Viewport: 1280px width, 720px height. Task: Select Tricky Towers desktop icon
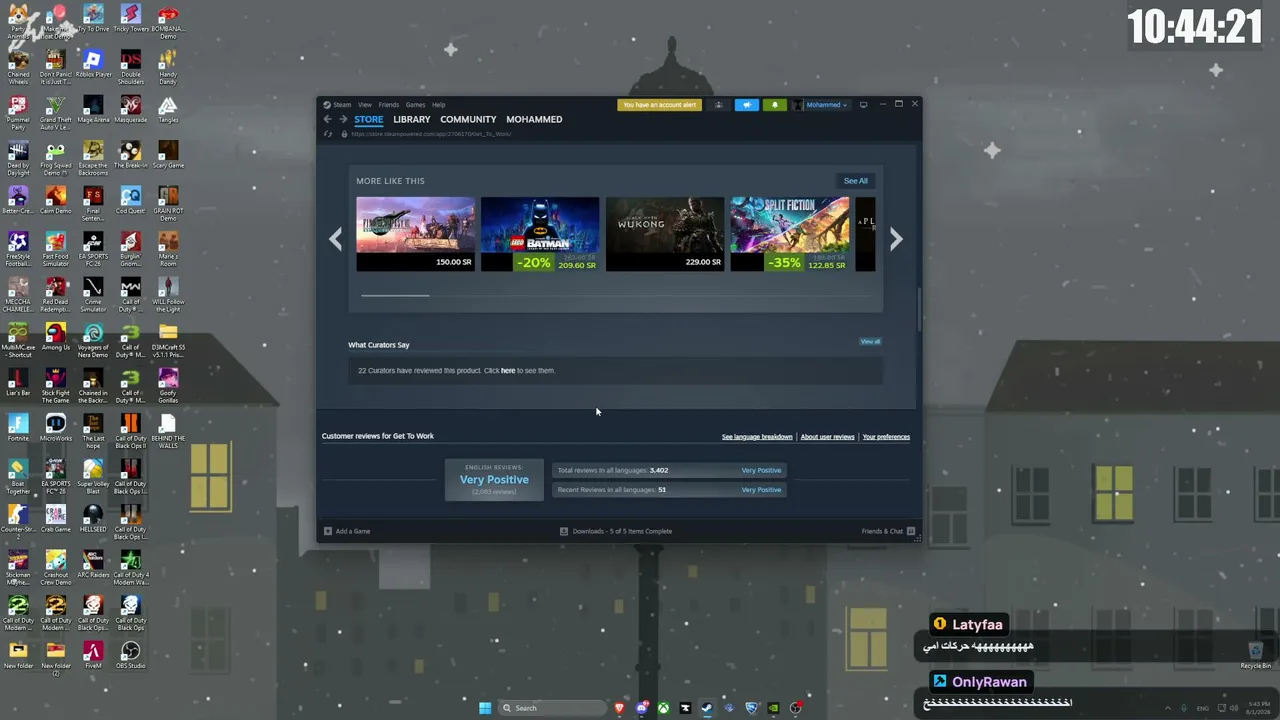130,19
